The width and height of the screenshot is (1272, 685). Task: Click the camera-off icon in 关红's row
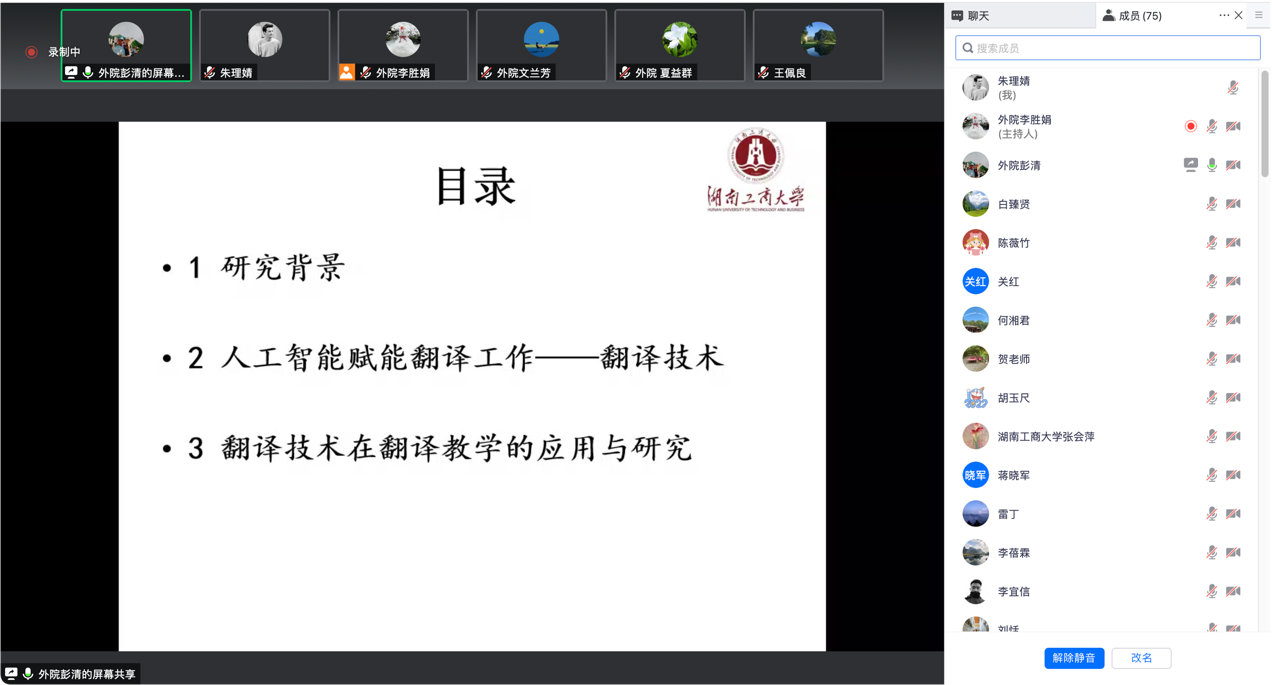(x=1233, y=282)
